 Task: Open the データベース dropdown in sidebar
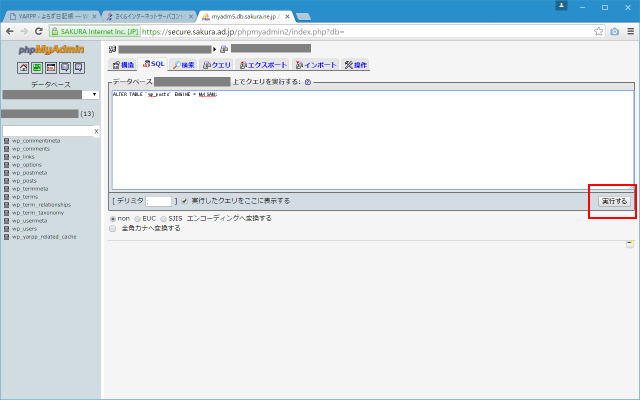[x=50, y=94]
